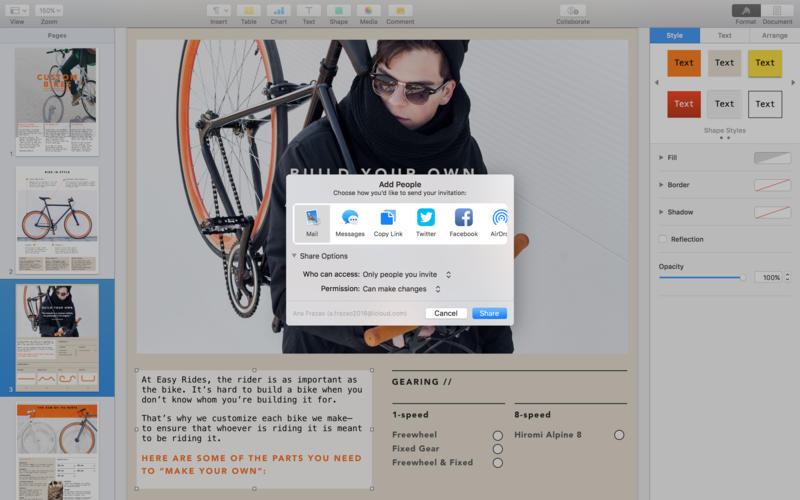Click the Cancel button
The image size is (800, 500).
[446, 313]
